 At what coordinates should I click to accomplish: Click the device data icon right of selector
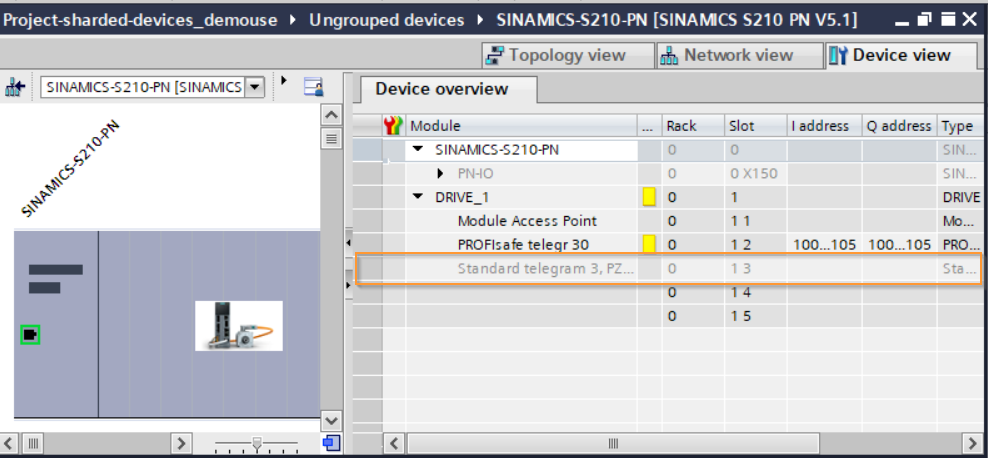[314, 86]
